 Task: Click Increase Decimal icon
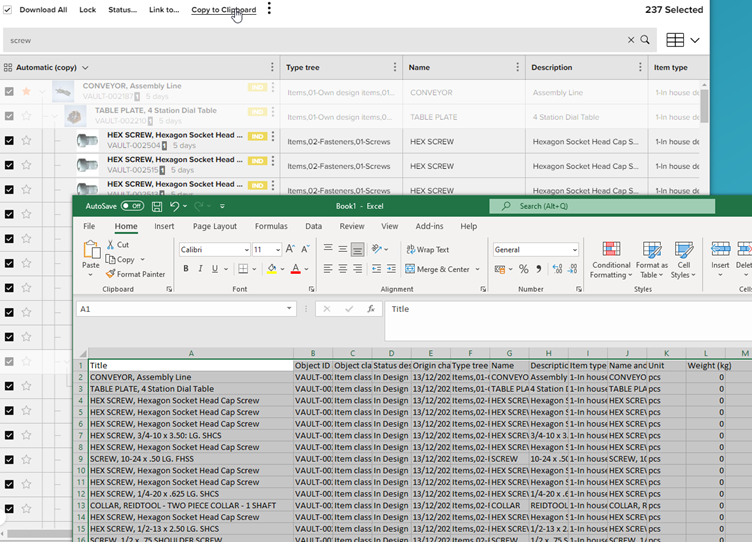(557, 269)
